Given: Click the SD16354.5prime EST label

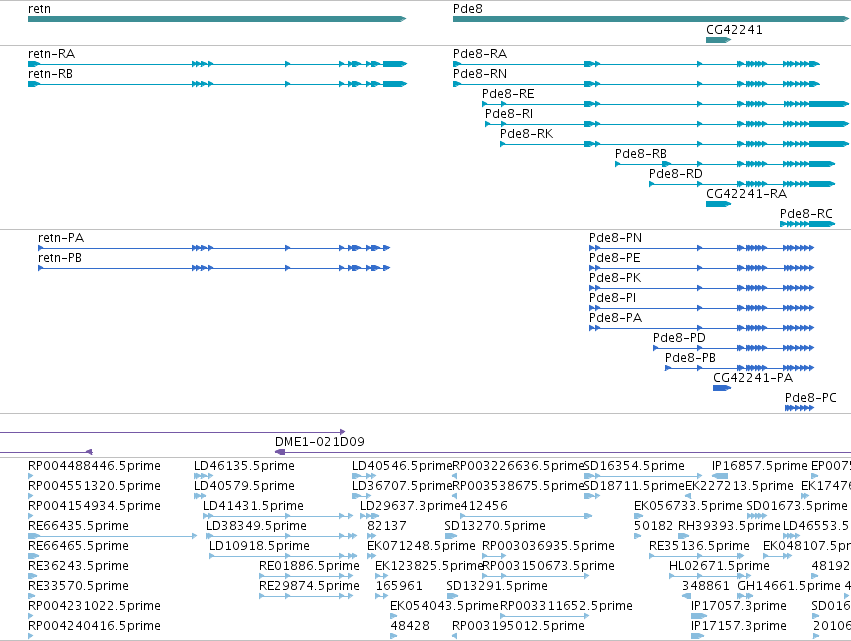Looking at the screenshot, I should pyautogui.click(x=634, y=466).
